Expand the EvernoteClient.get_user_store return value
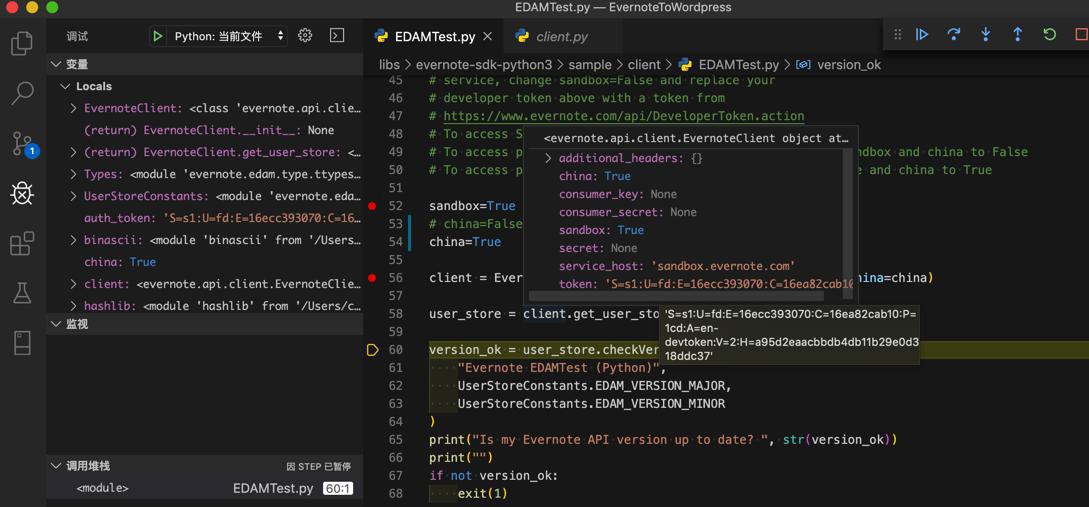 74,152
